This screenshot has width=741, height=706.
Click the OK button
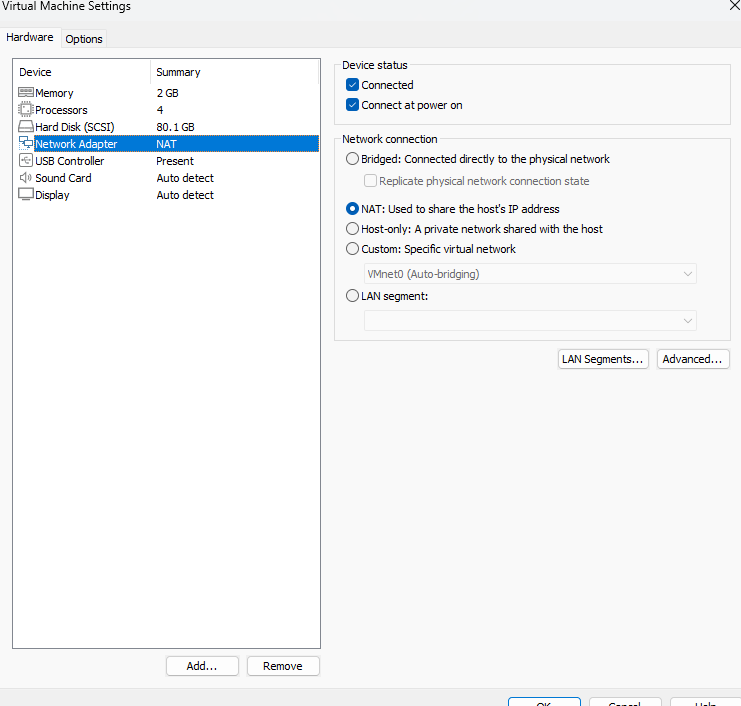point(544,702)
